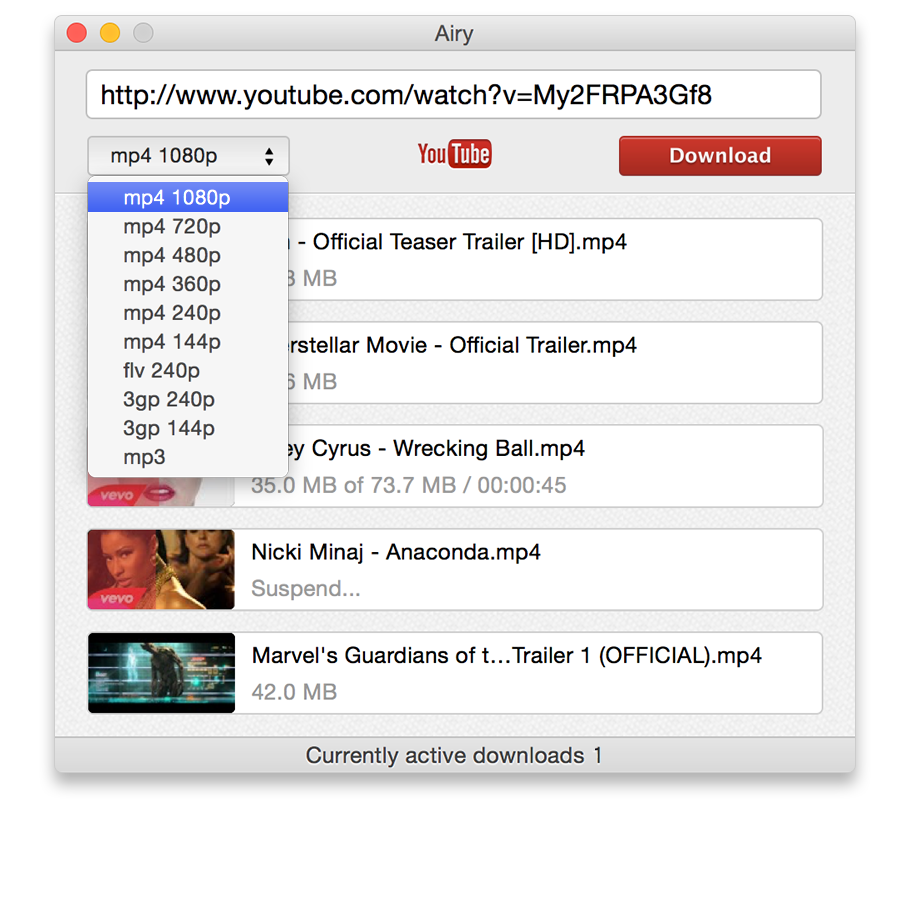Click the red Download button
Viewport: 910px width, 910px height.
pos(720,156)
